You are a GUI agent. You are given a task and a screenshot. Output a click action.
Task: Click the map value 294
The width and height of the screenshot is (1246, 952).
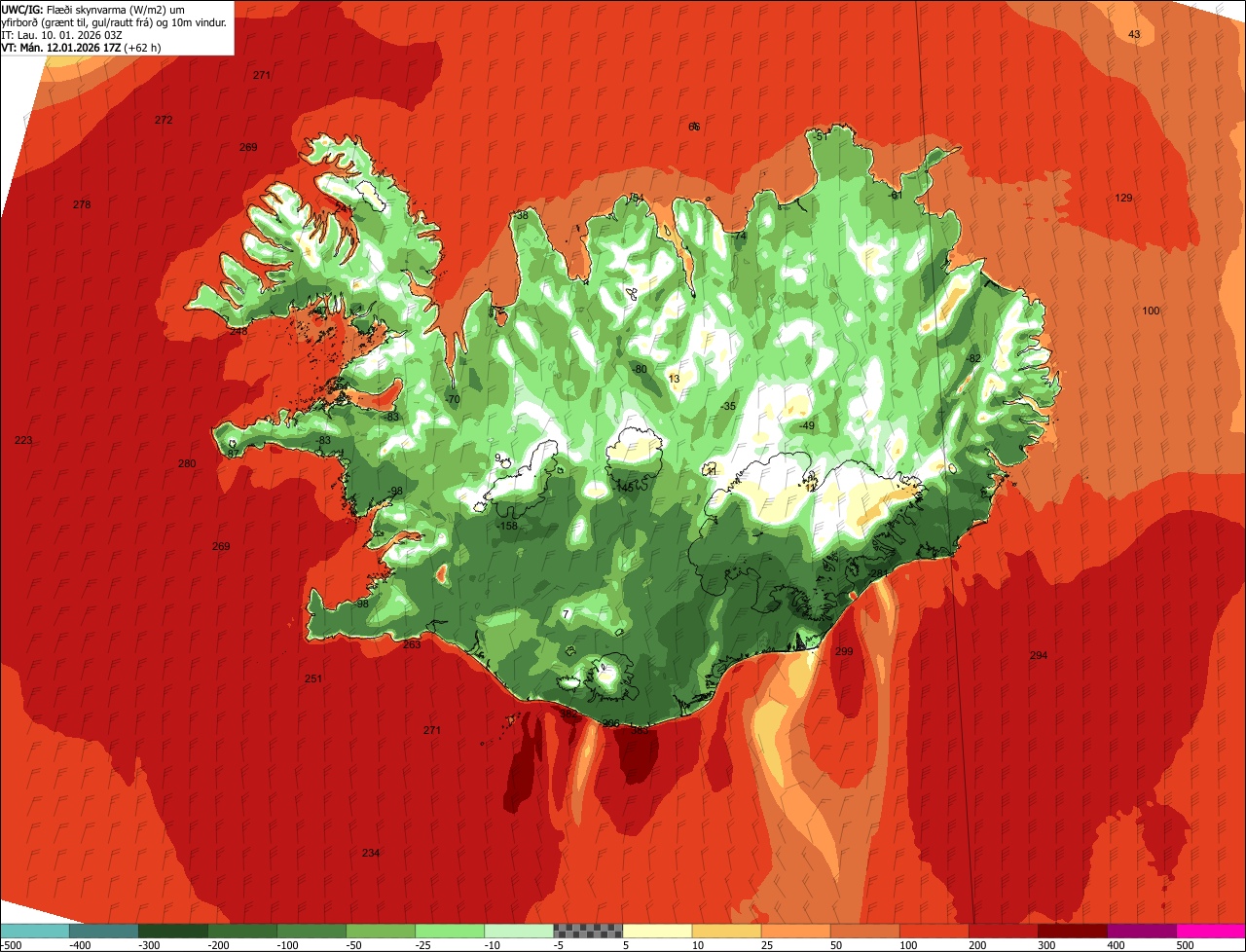pos(1039,655)
